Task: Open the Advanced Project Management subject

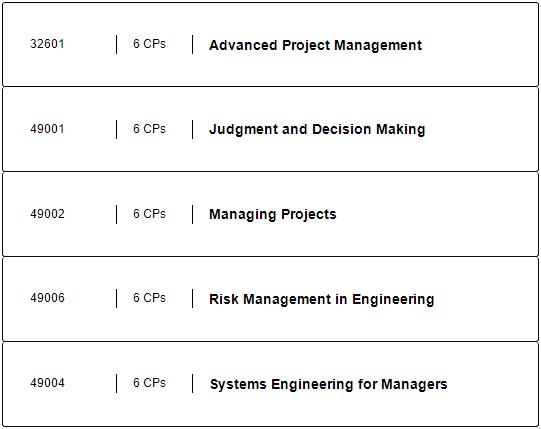Action: coord(315,45)
